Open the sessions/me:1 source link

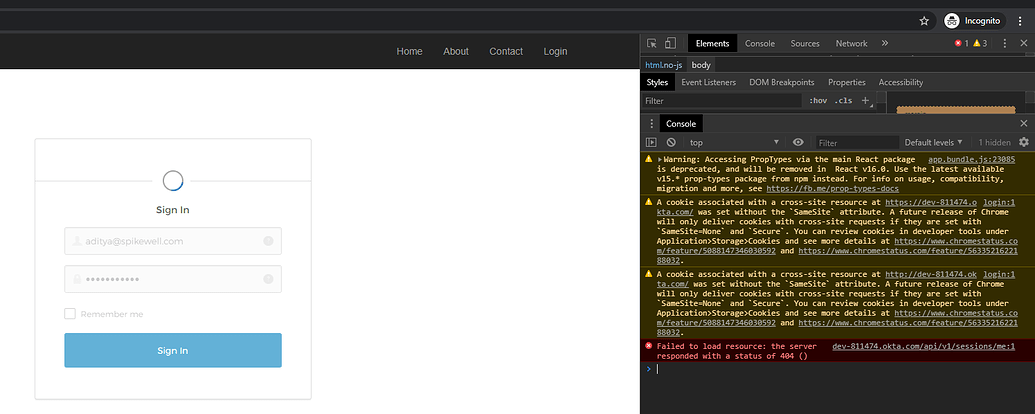(x=923, y=346)
